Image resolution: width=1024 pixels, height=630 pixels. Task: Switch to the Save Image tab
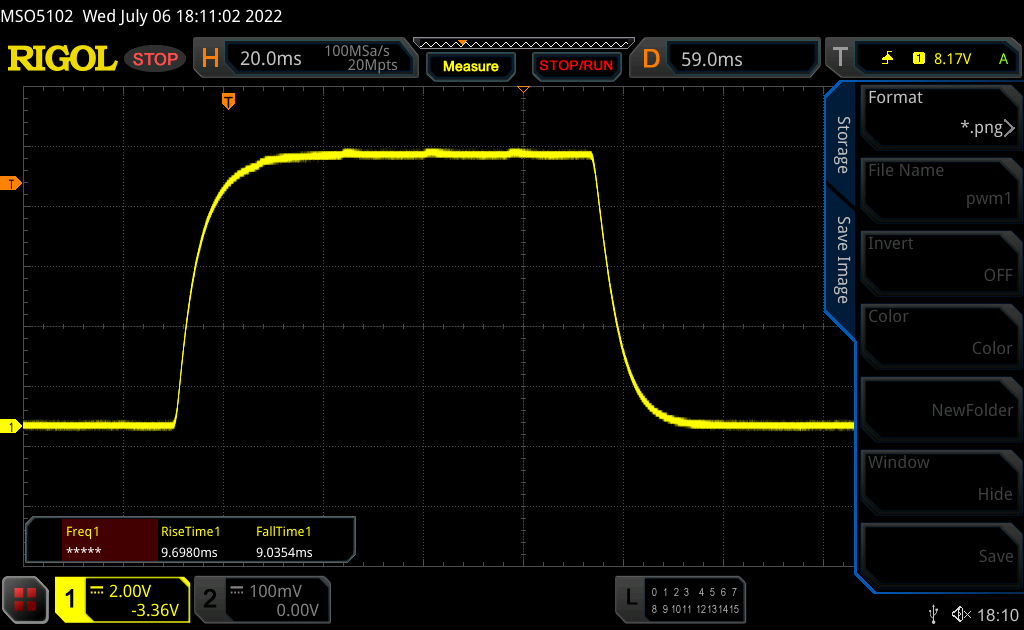(843, 260)
